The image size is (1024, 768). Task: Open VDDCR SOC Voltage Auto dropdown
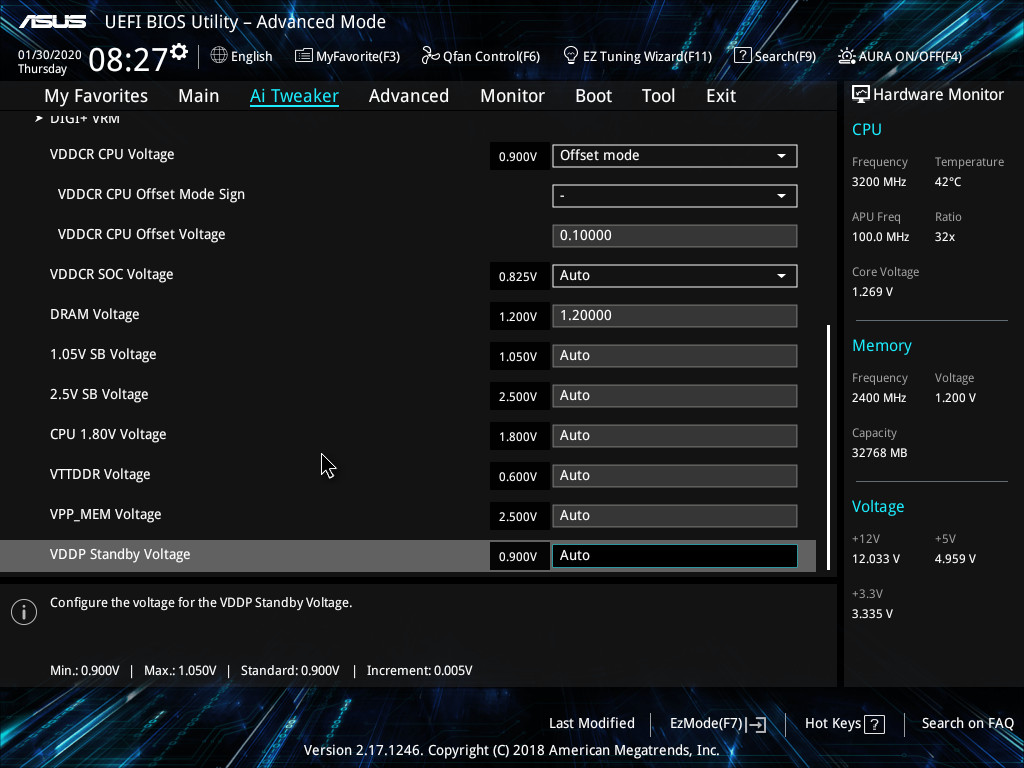(675, 276)
